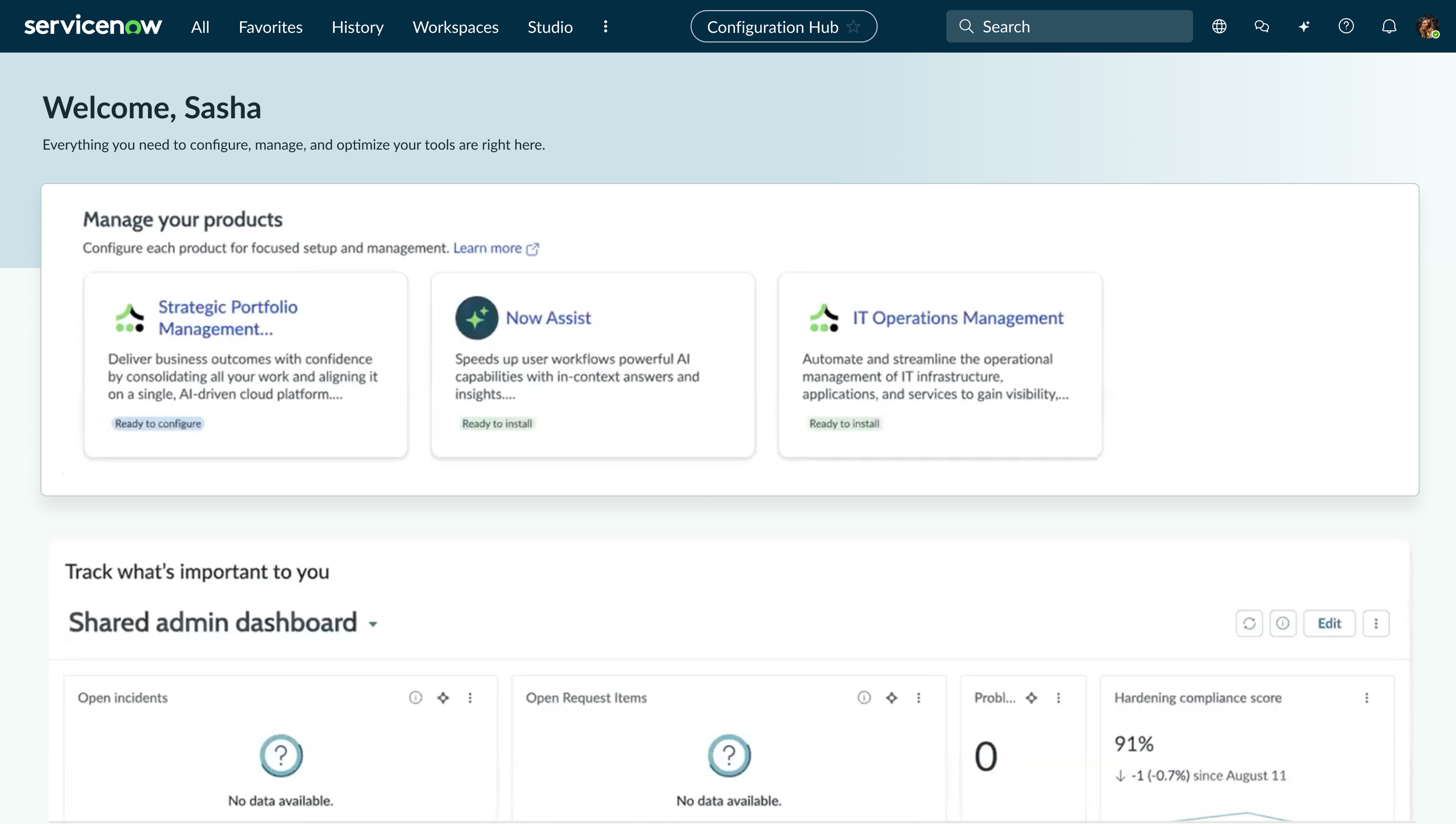1456x824 pixels.
Task: Open the help question mark icon
Action: click(x=1346, y=26)
